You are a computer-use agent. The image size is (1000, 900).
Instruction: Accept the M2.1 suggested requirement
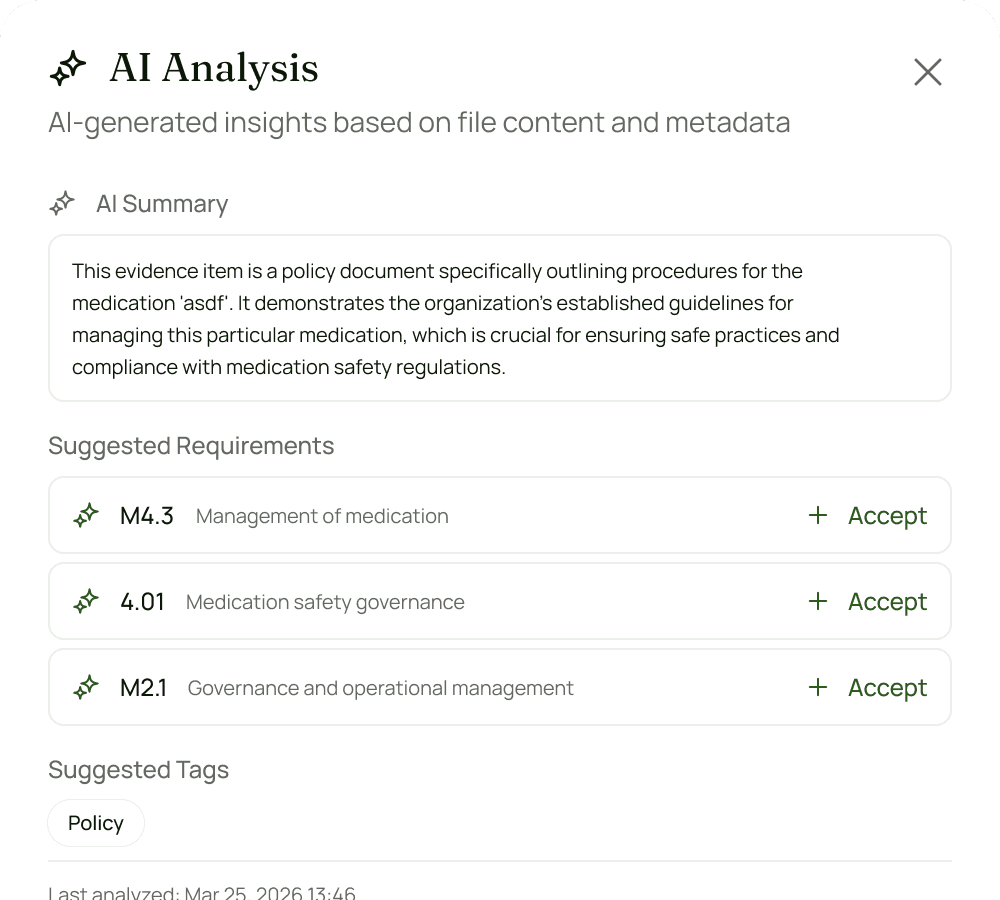coord(887,688)
